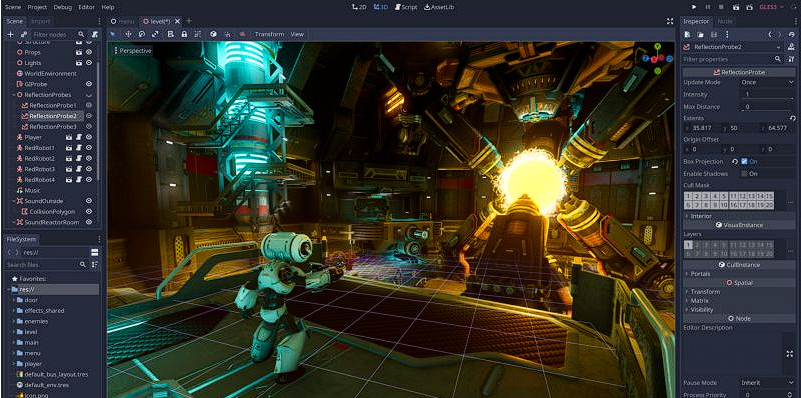The image size is (801, 398).
Task: Toggle the Enable Shadows checkbox
Action: 744,174
